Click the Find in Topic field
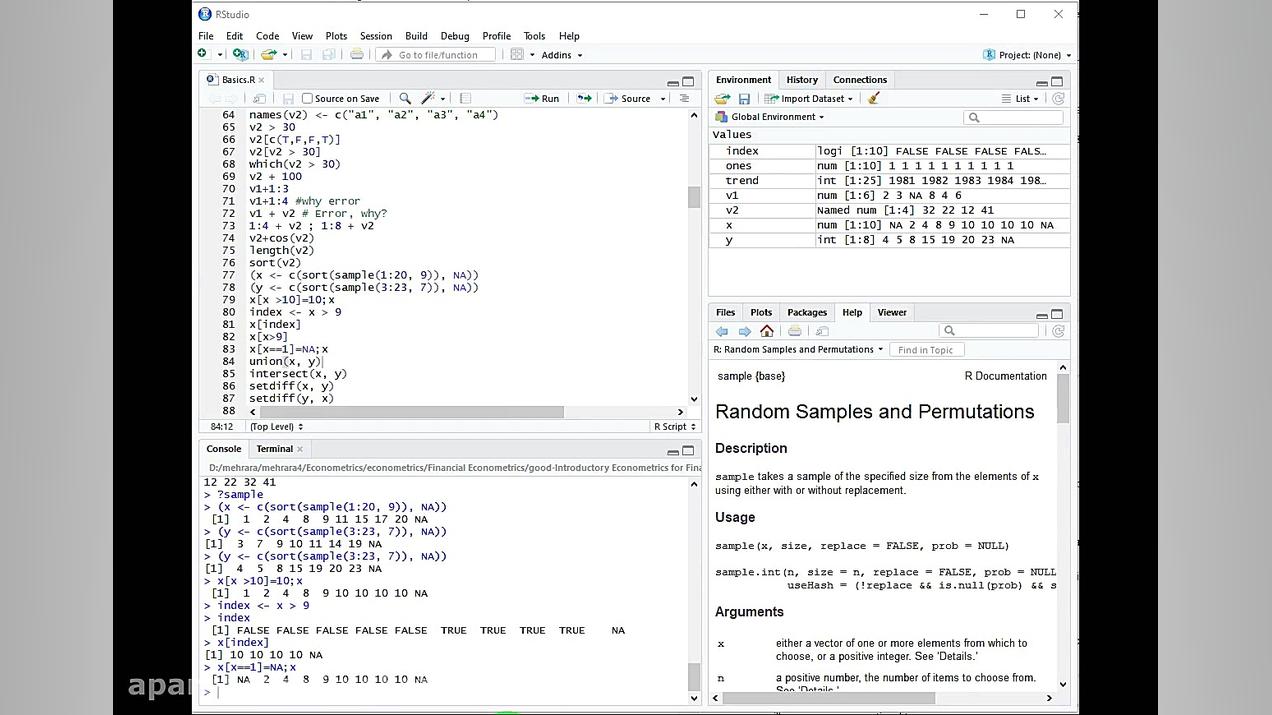Viewport: 1272px width, 715px height. click(x=925, y=350)
